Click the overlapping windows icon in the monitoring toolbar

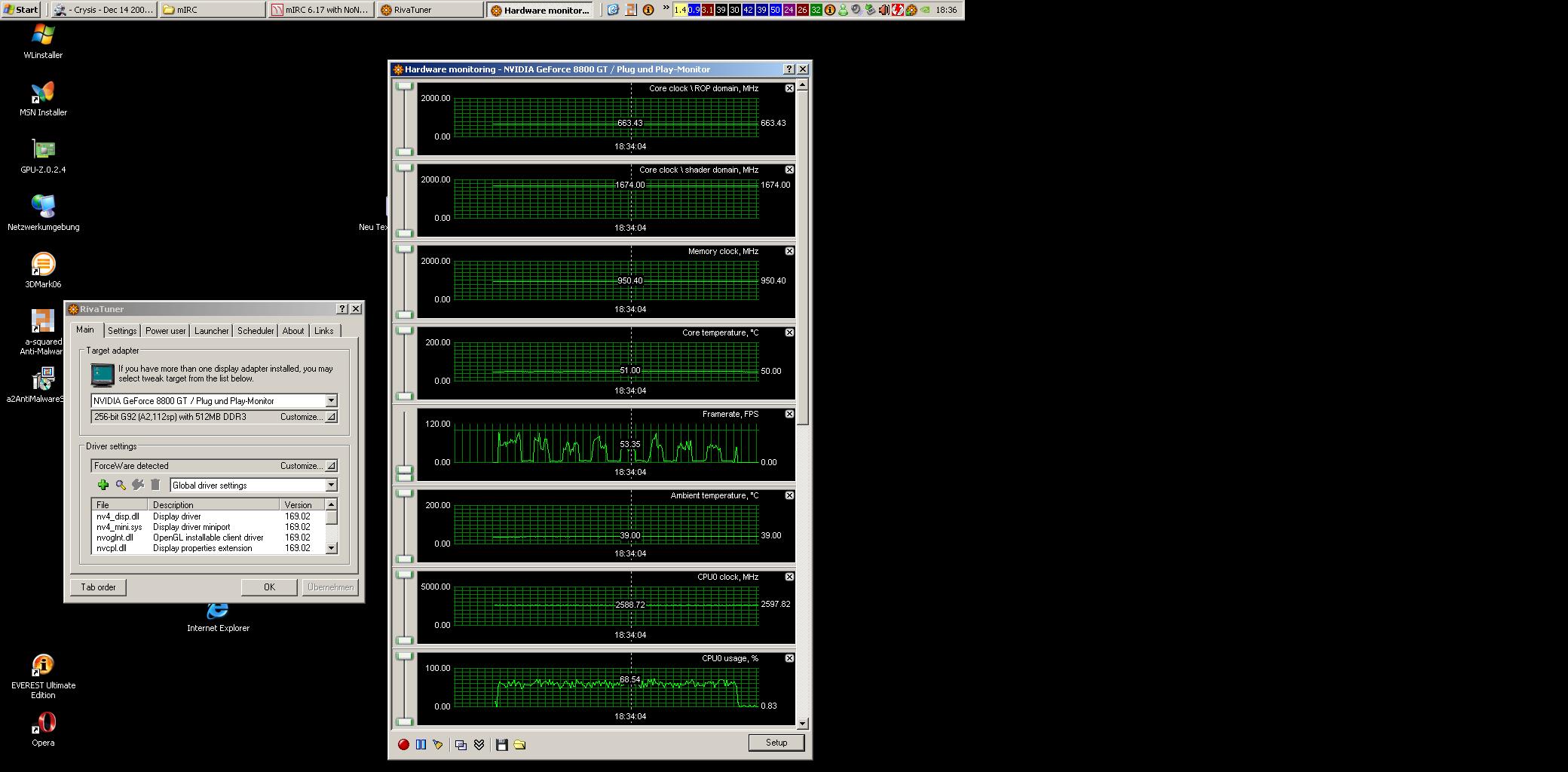click(461, 745)
